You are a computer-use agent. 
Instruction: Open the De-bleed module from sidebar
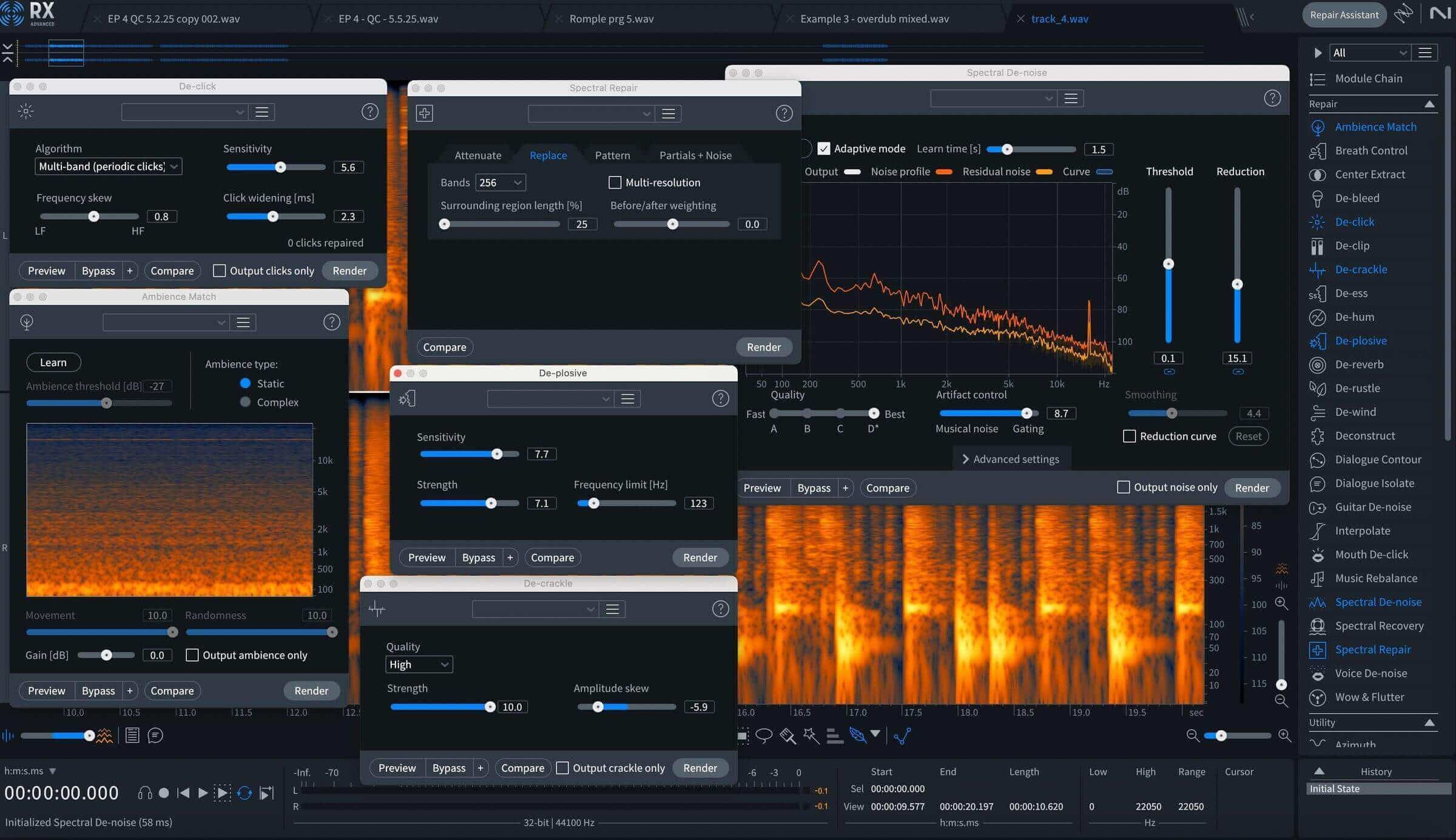click(1357, 198)
